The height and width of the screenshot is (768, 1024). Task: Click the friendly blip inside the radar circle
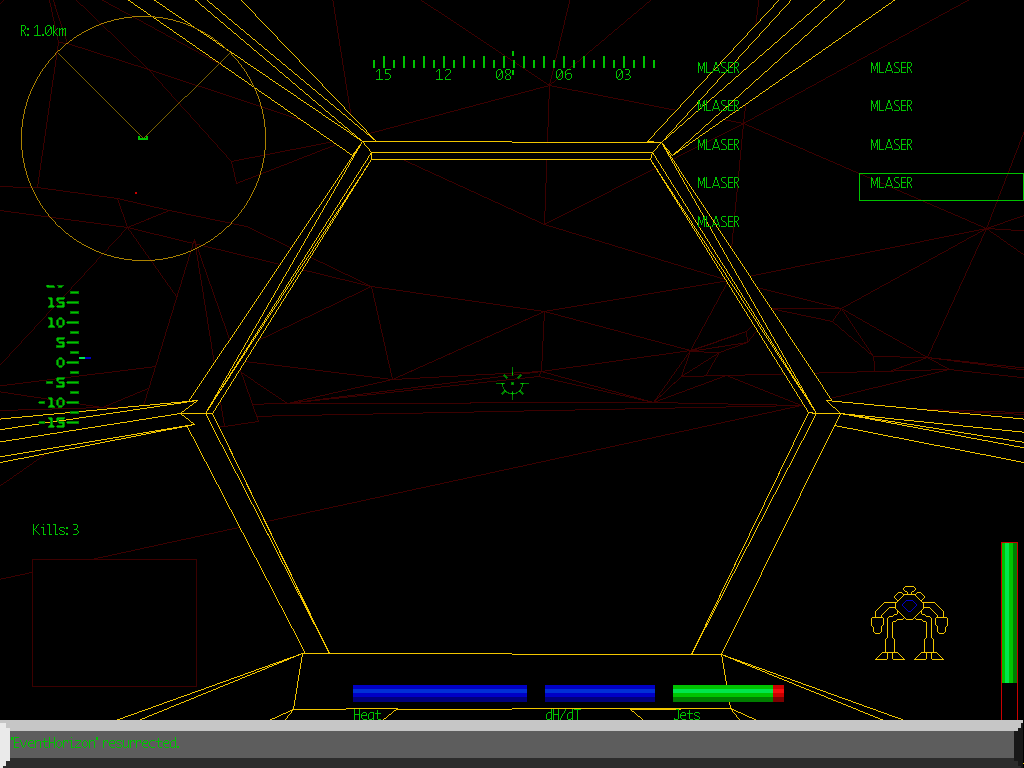click(x=142, y=136)
